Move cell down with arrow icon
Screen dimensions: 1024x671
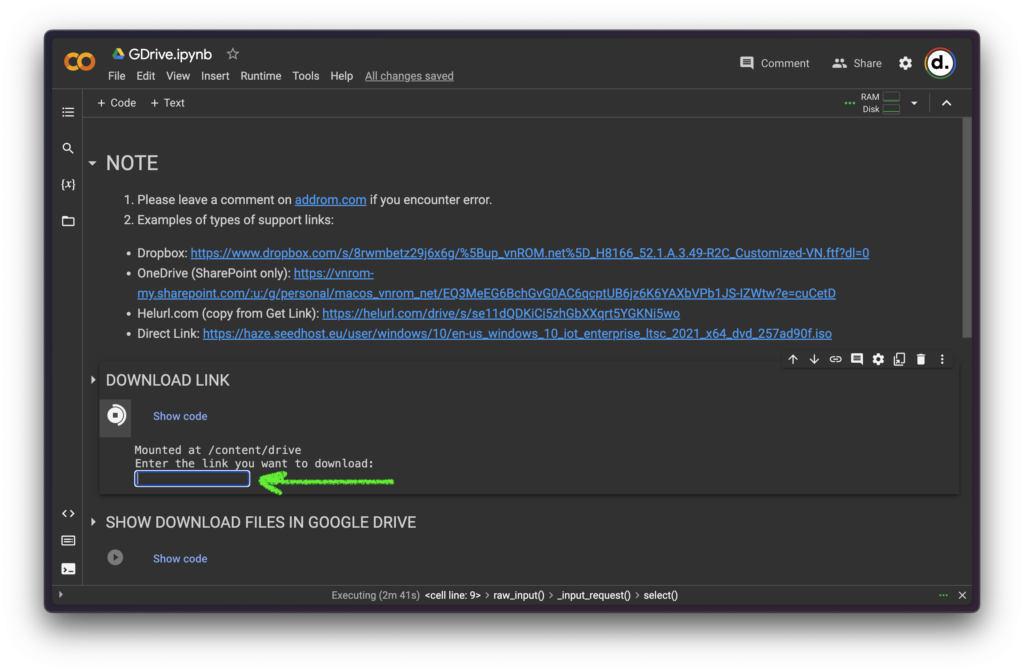click(814, 359)
